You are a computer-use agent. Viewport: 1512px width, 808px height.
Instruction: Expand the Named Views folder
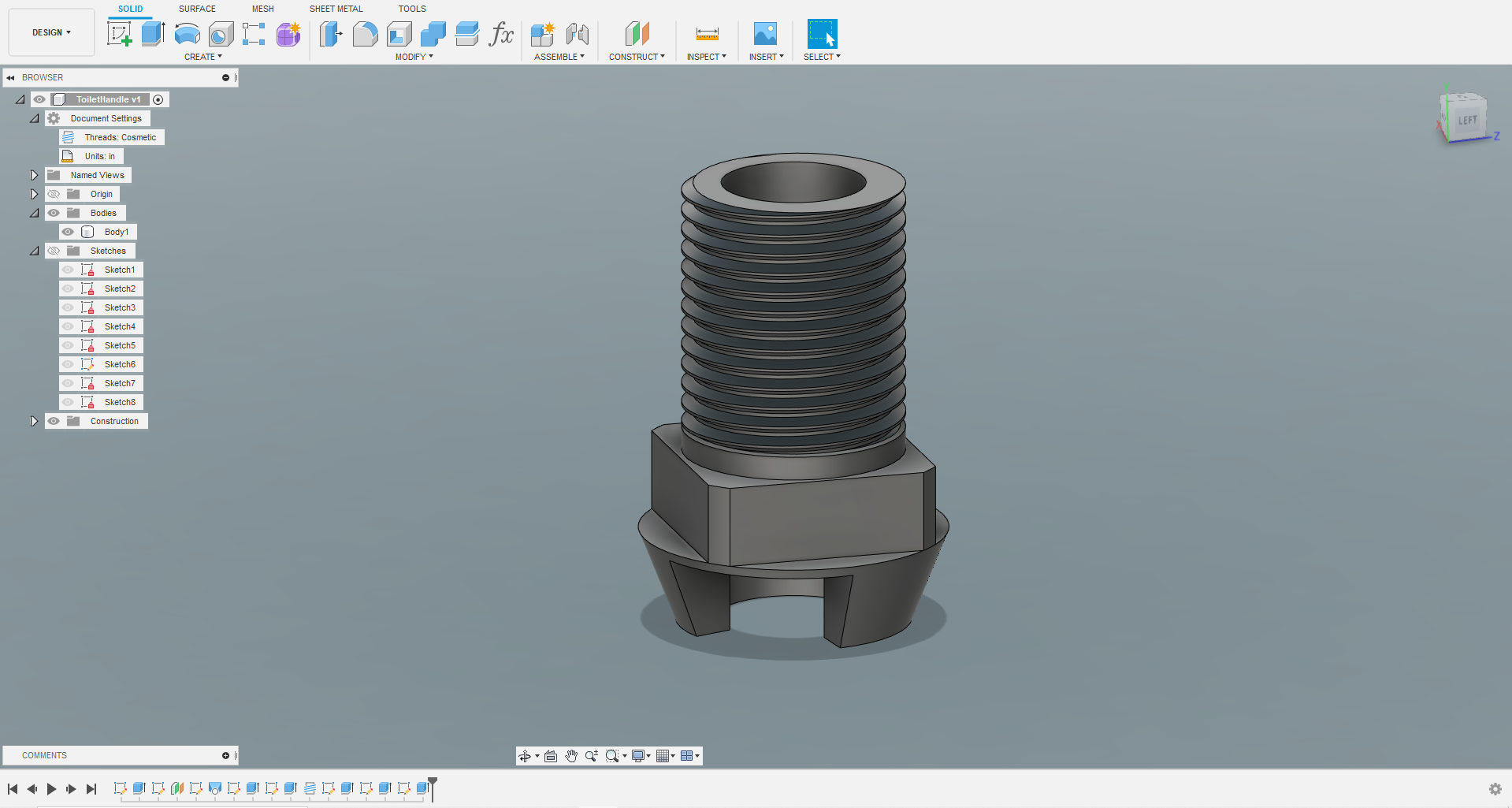(x=34, y=175)
